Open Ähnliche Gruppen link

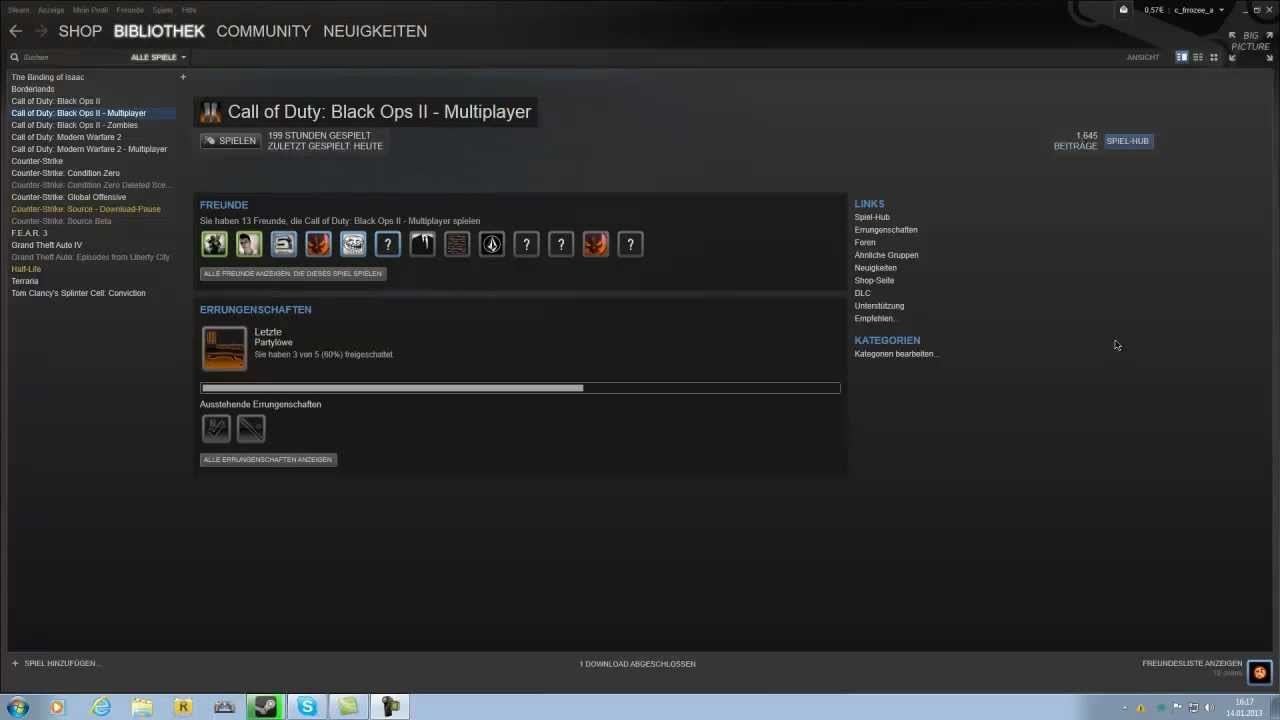[886, 255]
